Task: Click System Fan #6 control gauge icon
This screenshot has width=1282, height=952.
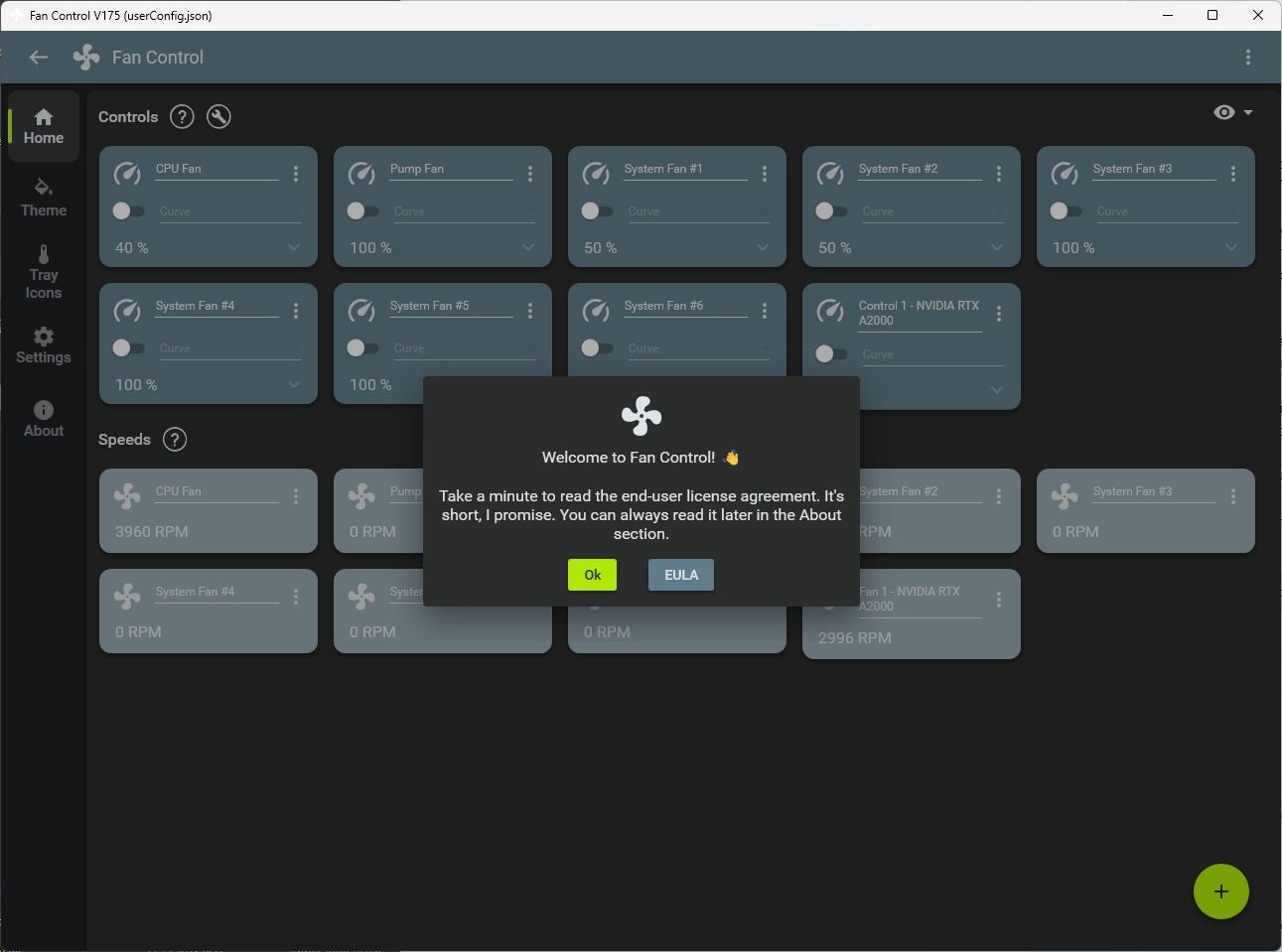Action: [x=596, y=311]
